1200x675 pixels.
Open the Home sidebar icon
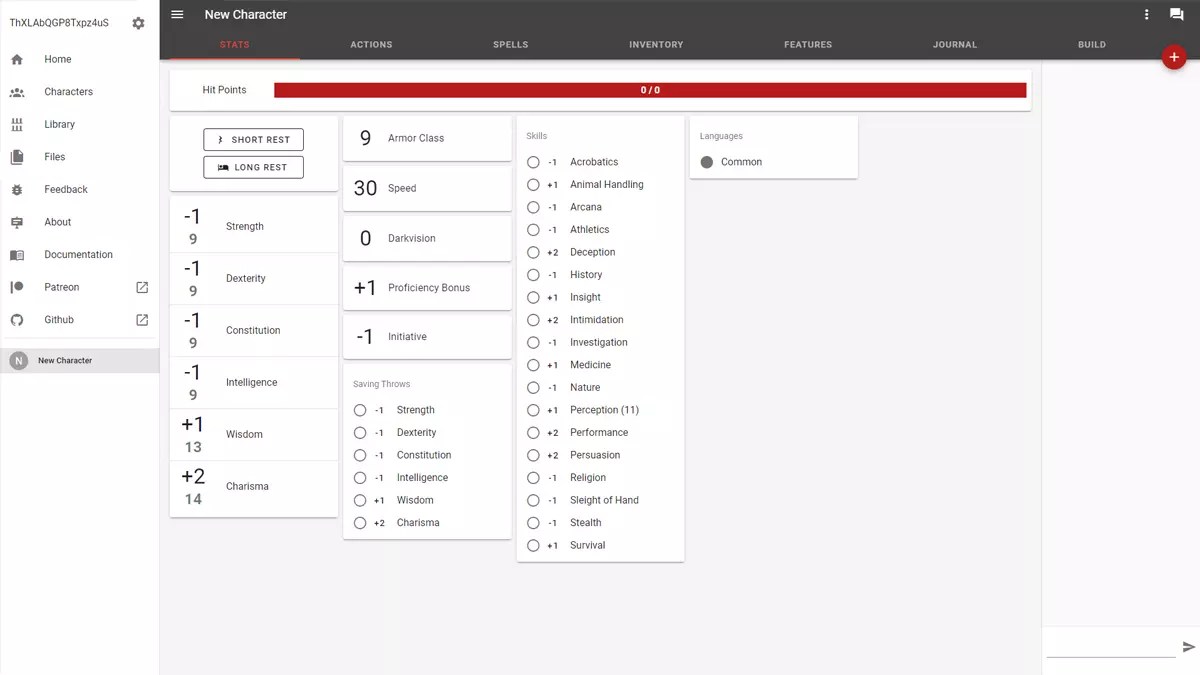click(x=15, y=59)
